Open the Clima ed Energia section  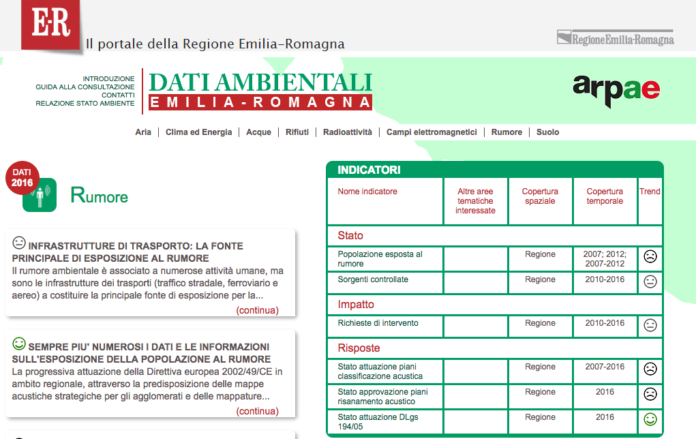(x=198, y=132)
